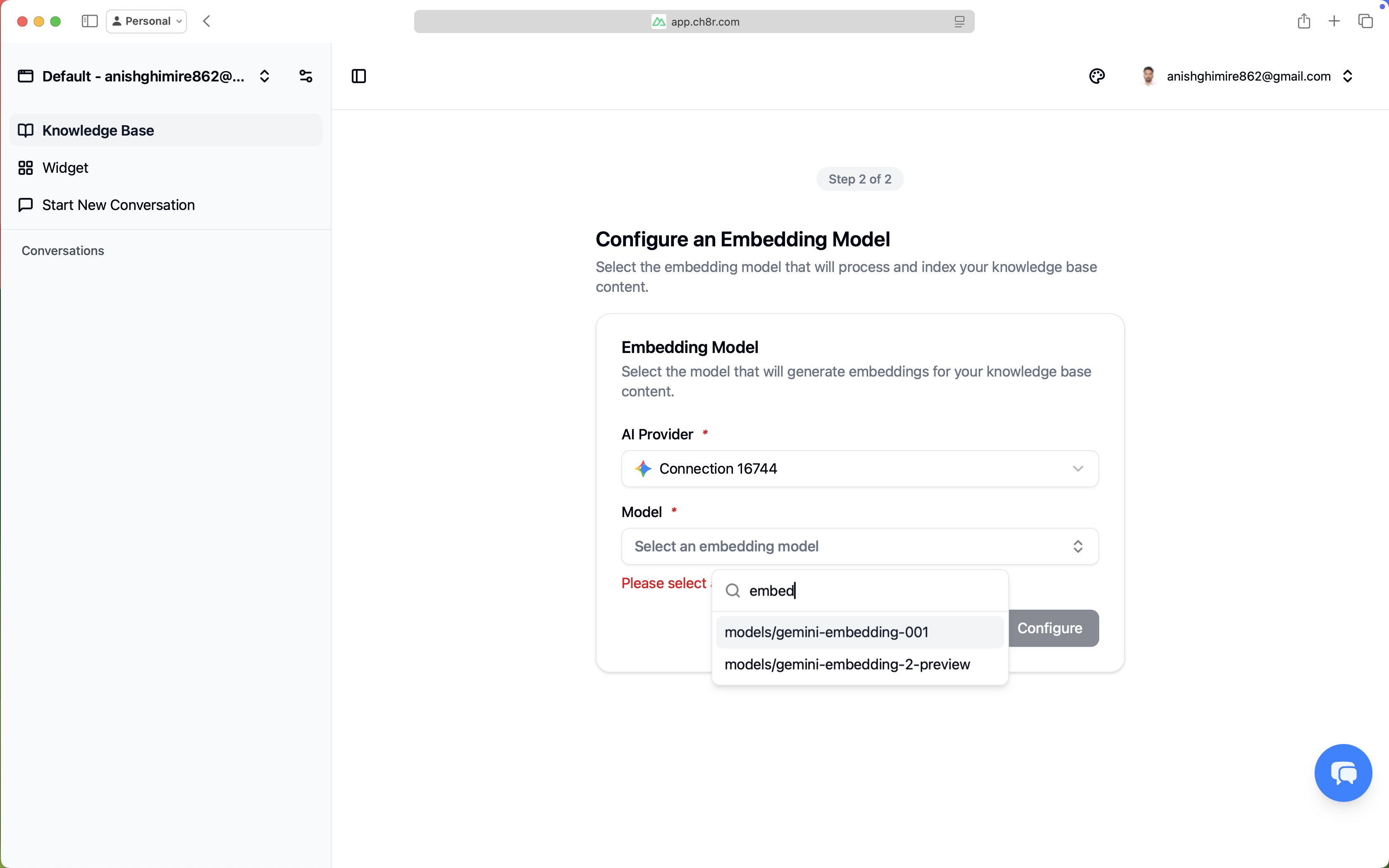This screenshot has width=1389, height=868.
Task: Open the account switcher next to email
Action: tap(1348, 76)
